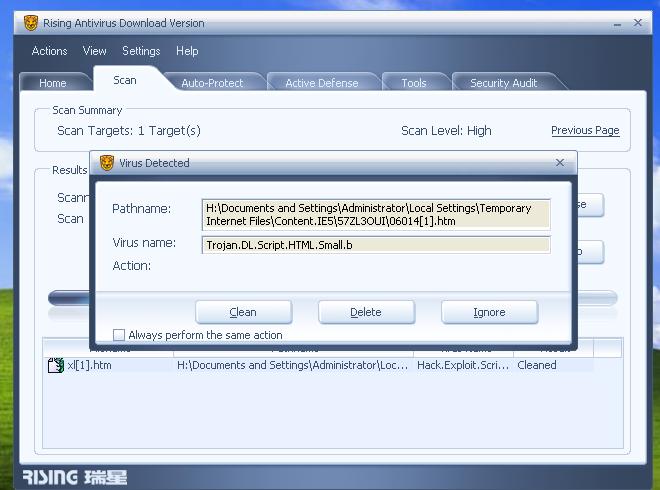Image resolution: width=660 pixels, height=490 pixels.
Task: Click the Ignore button
Action: click(490, 312)
